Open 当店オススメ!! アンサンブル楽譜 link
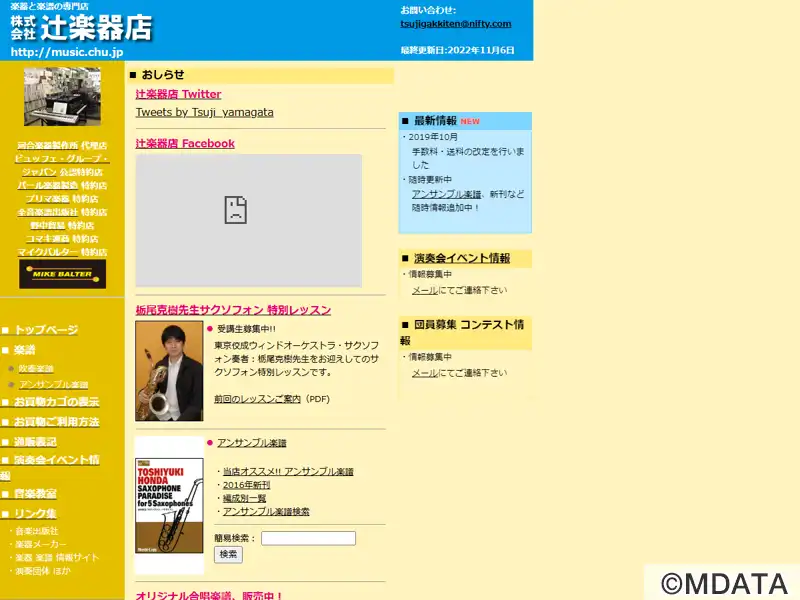 (x=288, y=471)
